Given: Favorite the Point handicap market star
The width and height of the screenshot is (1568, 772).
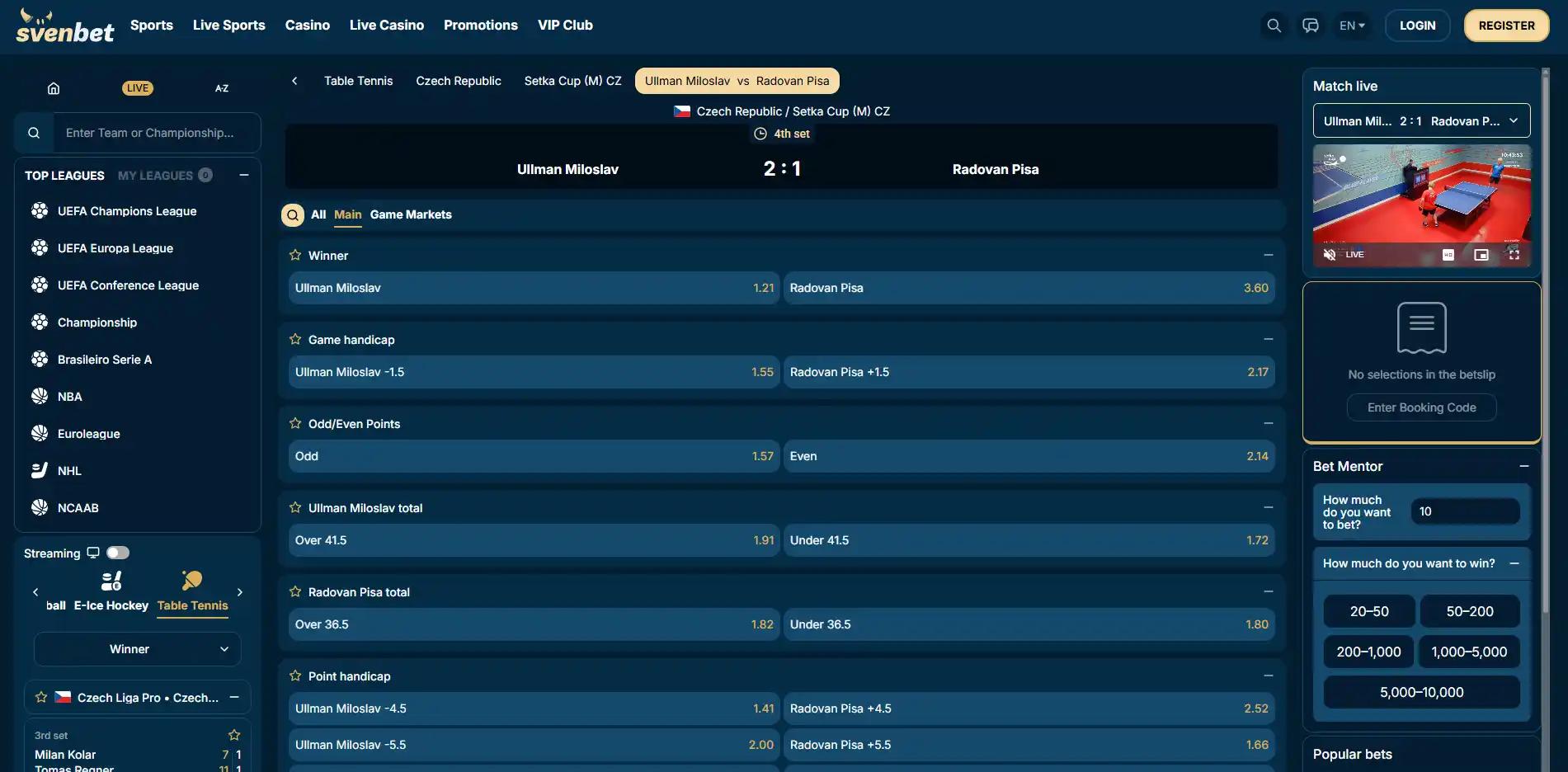Looking at the screenshot, I should (x=295, y=676).
